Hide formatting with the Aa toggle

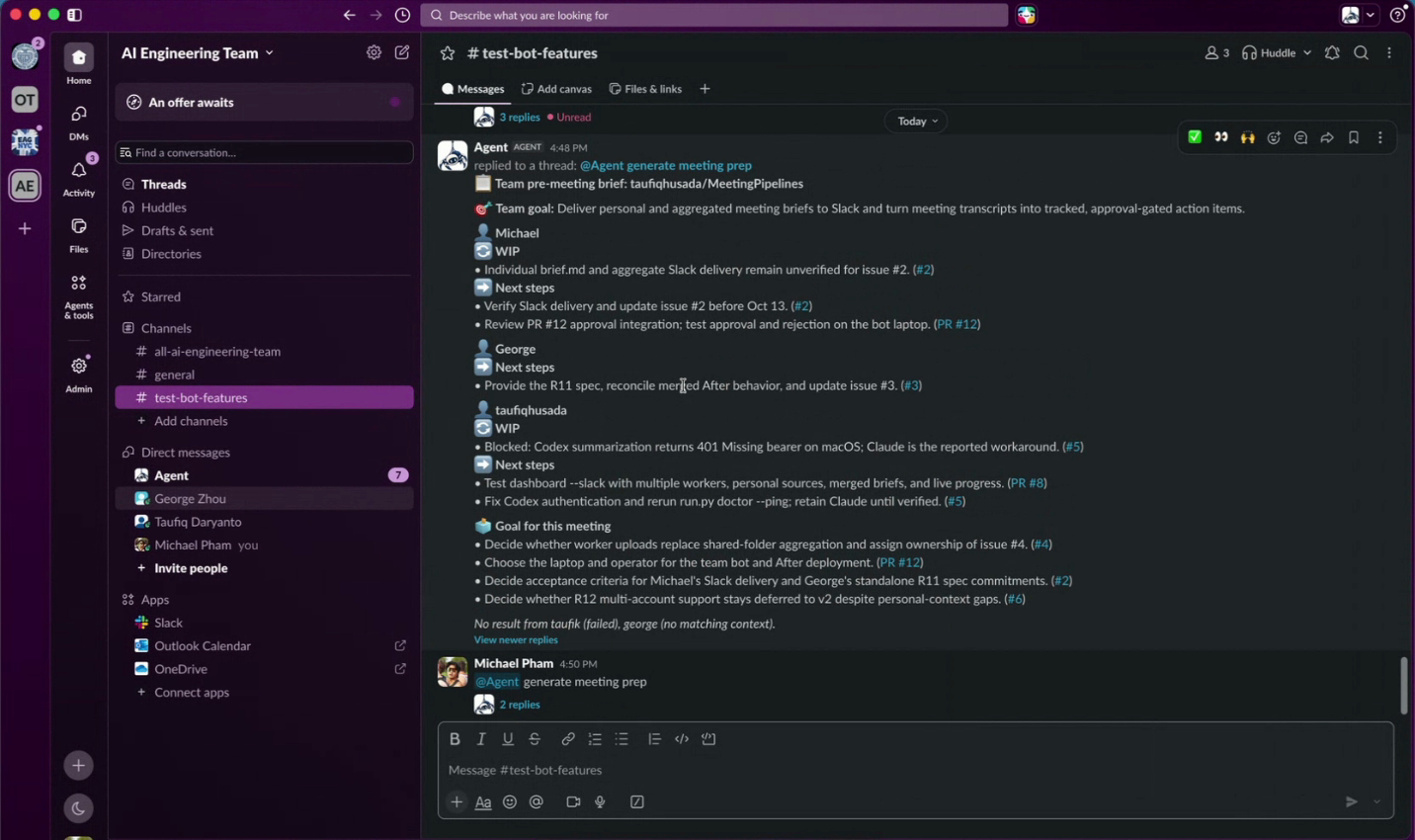[x=483, y=802]
